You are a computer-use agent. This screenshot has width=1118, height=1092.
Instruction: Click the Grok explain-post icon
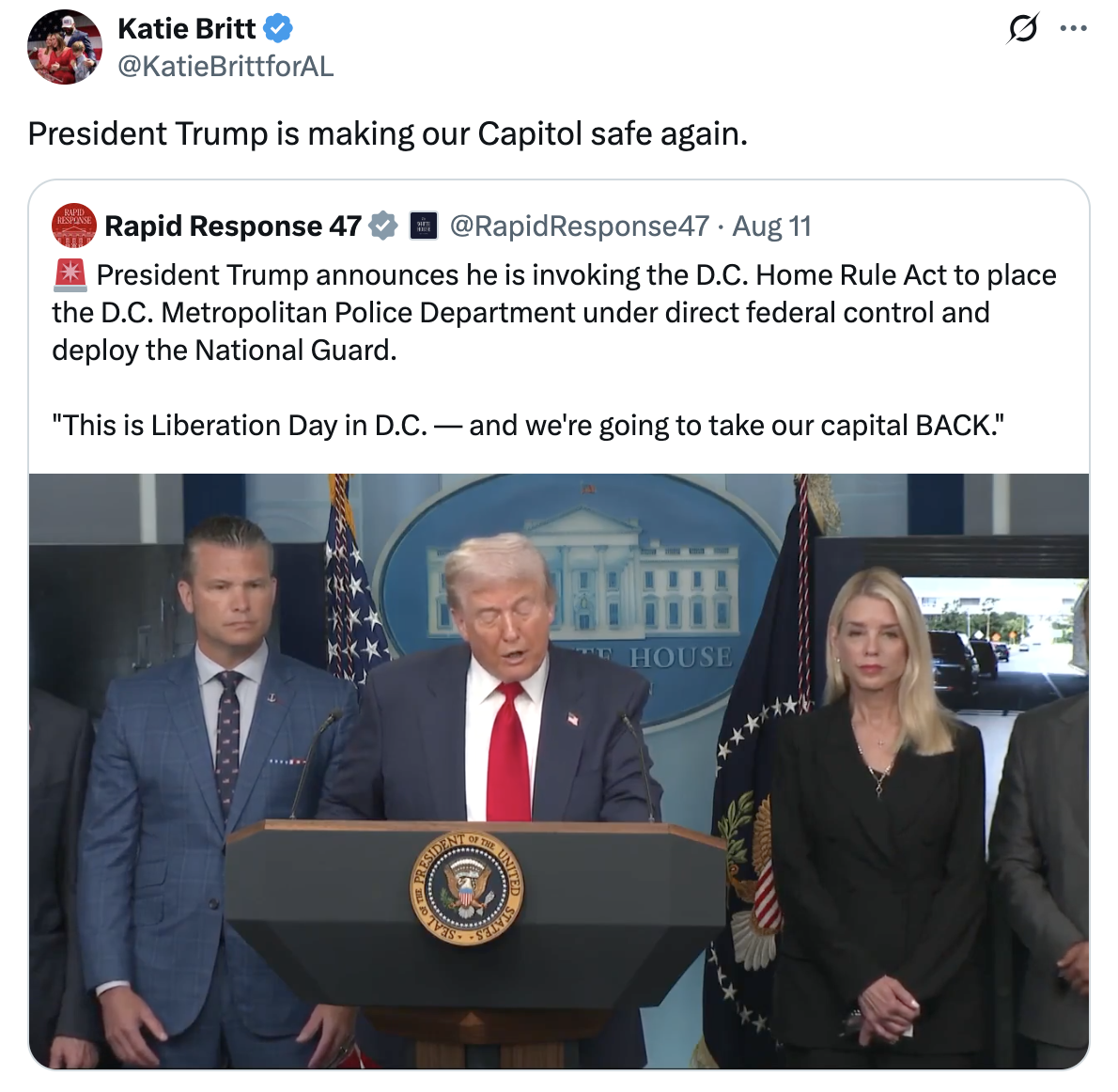[x=1023, y=28]
